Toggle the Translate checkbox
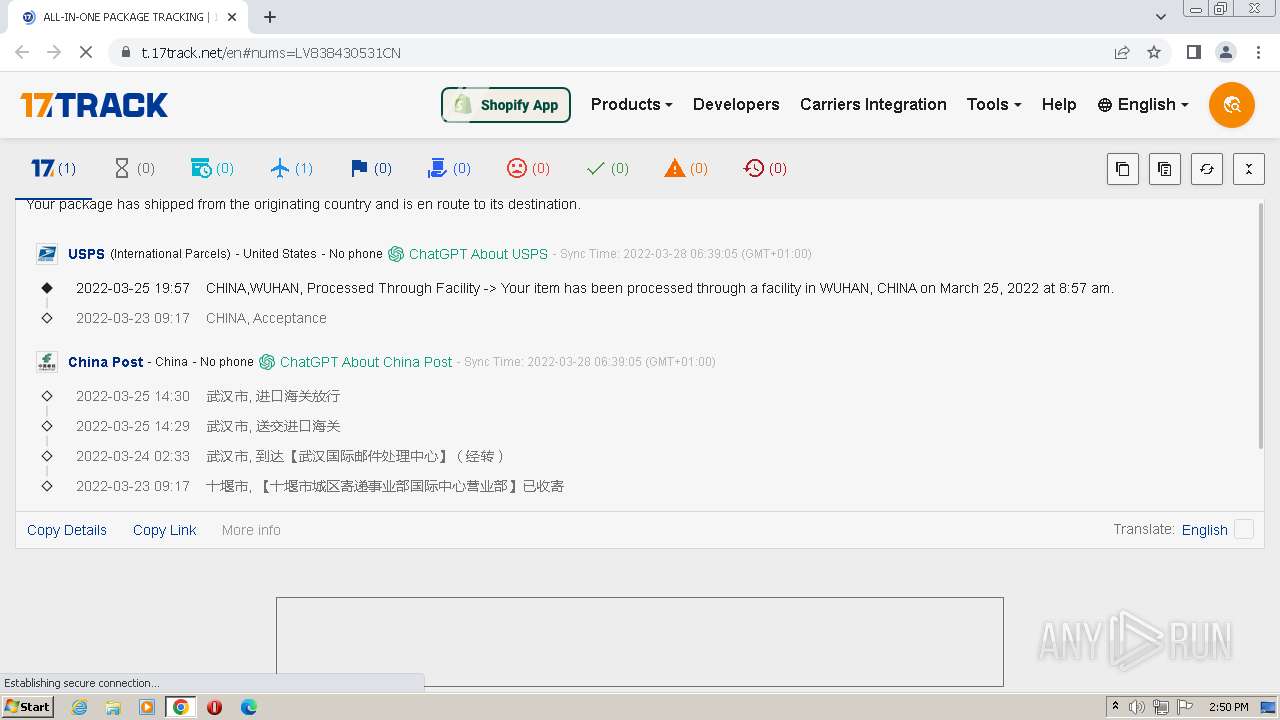Image resolution: width=1280 pixels, height=720 pixels. point(1244,530)
